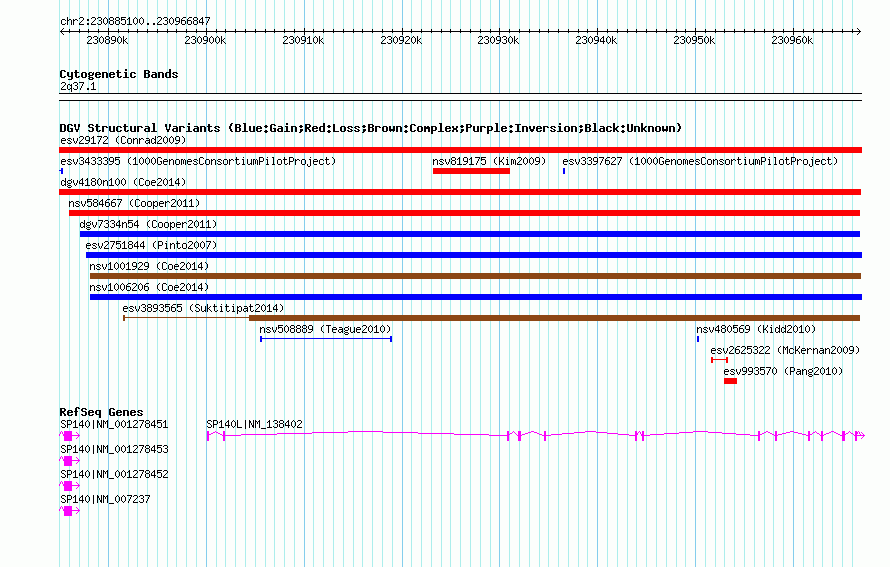Click the chr2:230885100..230966847 coordinates text
Screen dimensions: 890x567
(135, 21)
